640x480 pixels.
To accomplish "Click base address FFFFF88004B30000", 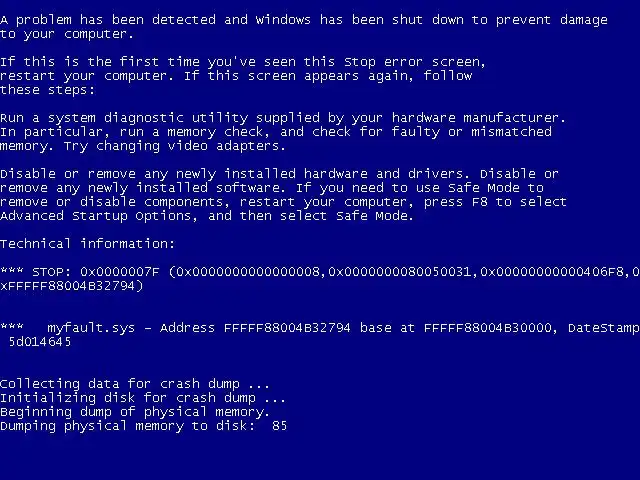I will [x=488, y=328].
